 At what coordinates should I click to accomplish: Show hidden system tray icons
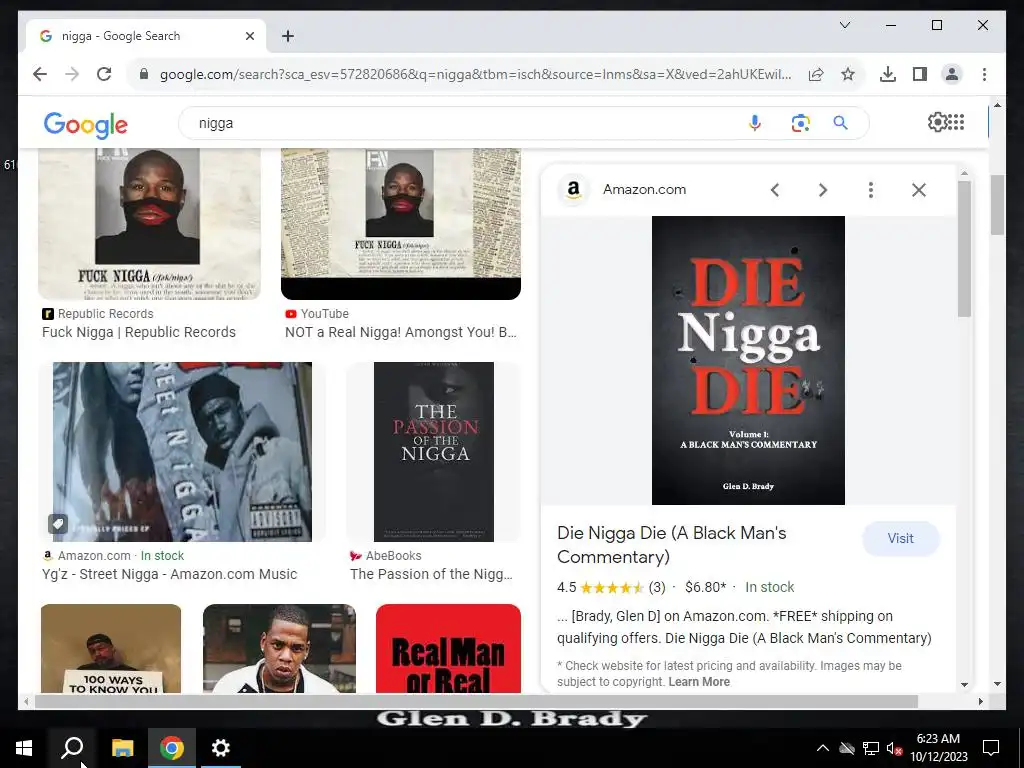click(x=823, y=748)
